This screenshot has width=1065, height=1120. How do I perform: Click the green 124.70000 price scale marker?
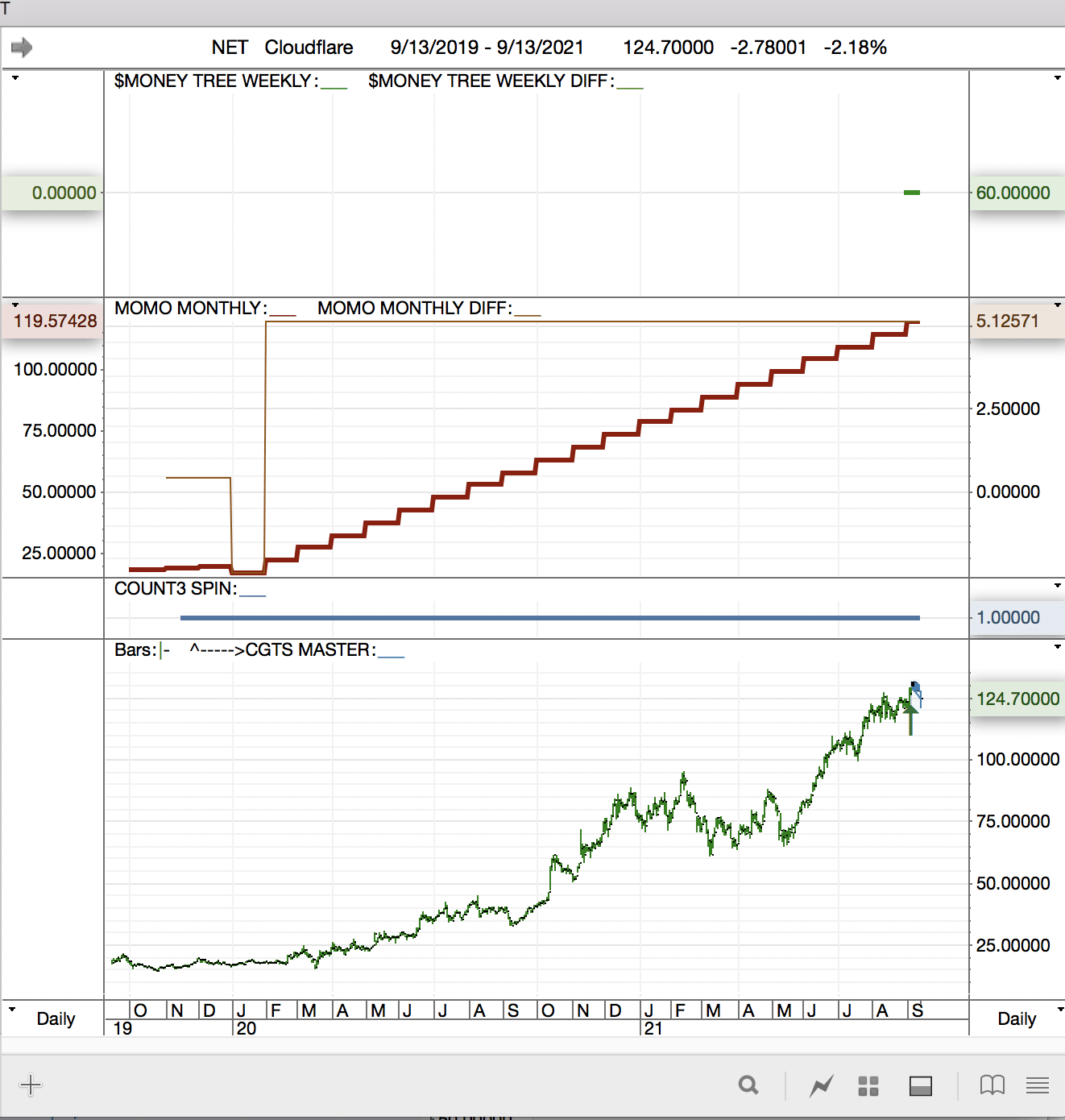(x=1017, y=699)
